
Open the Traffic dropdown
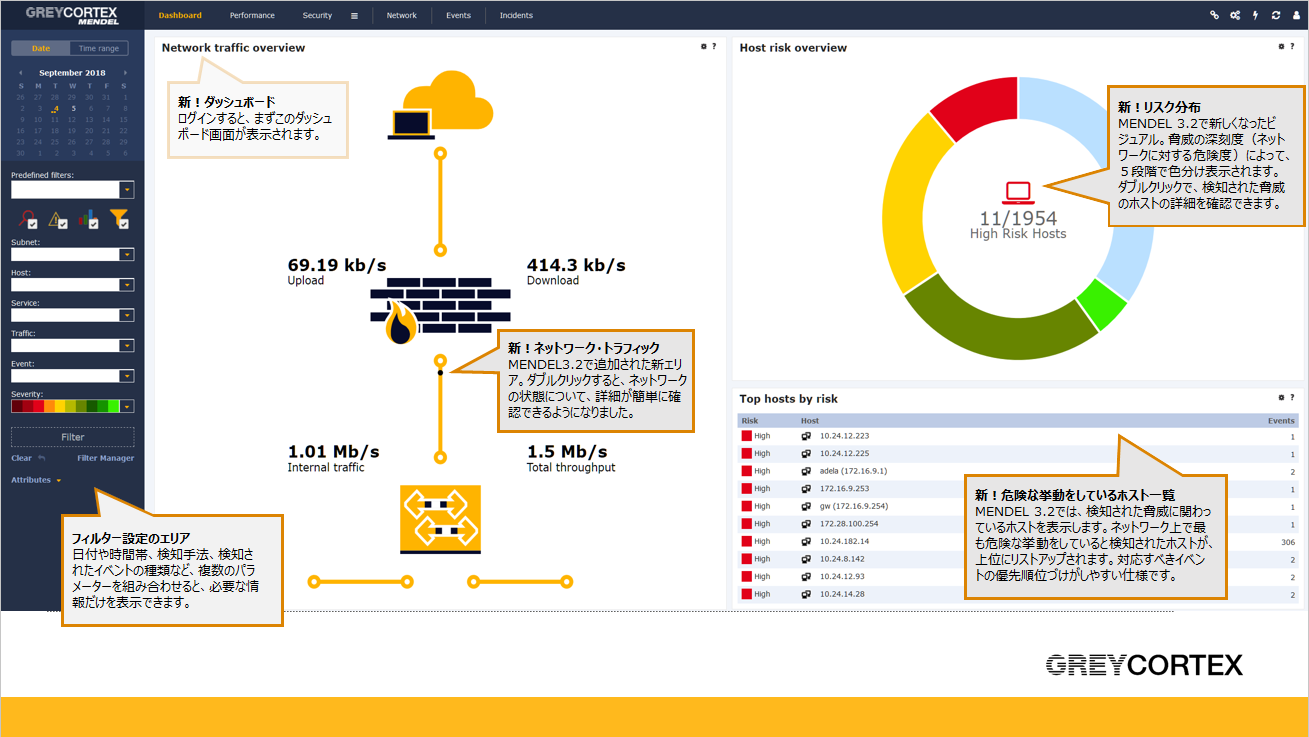tap(126, 346)
